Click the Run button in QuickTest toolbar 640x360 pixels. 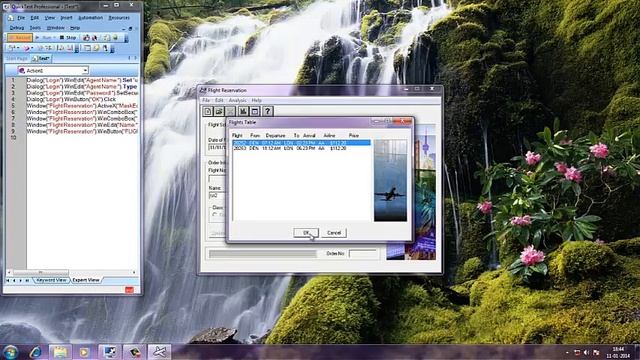(45, 38)
